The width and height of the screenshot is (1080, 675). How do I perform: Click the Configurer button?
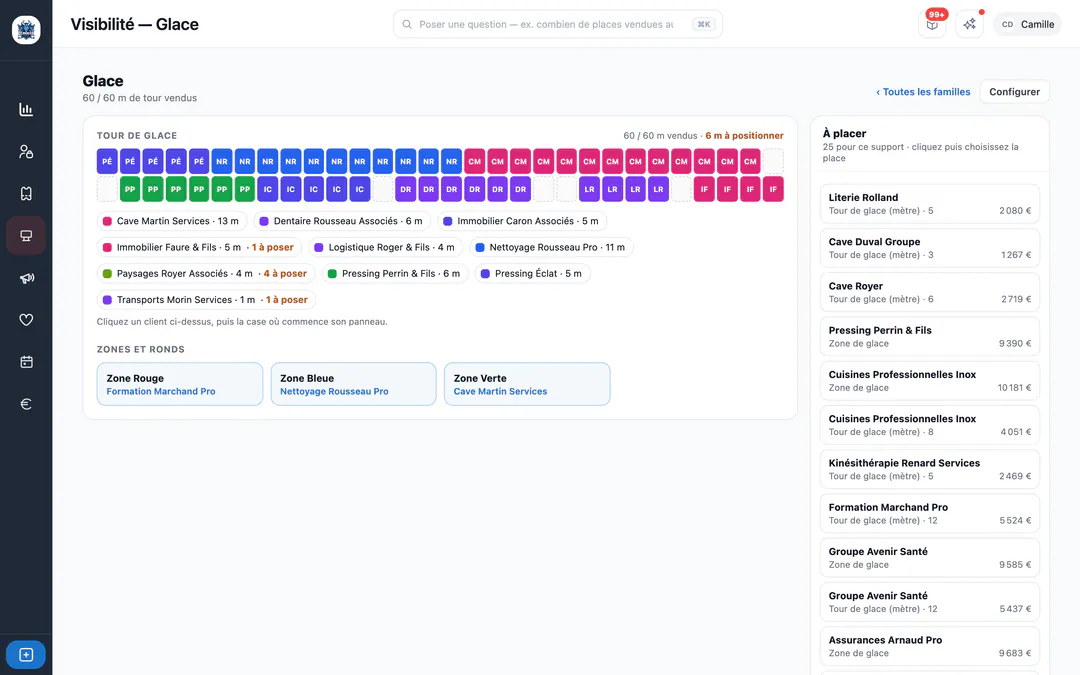click(1014, 92)
